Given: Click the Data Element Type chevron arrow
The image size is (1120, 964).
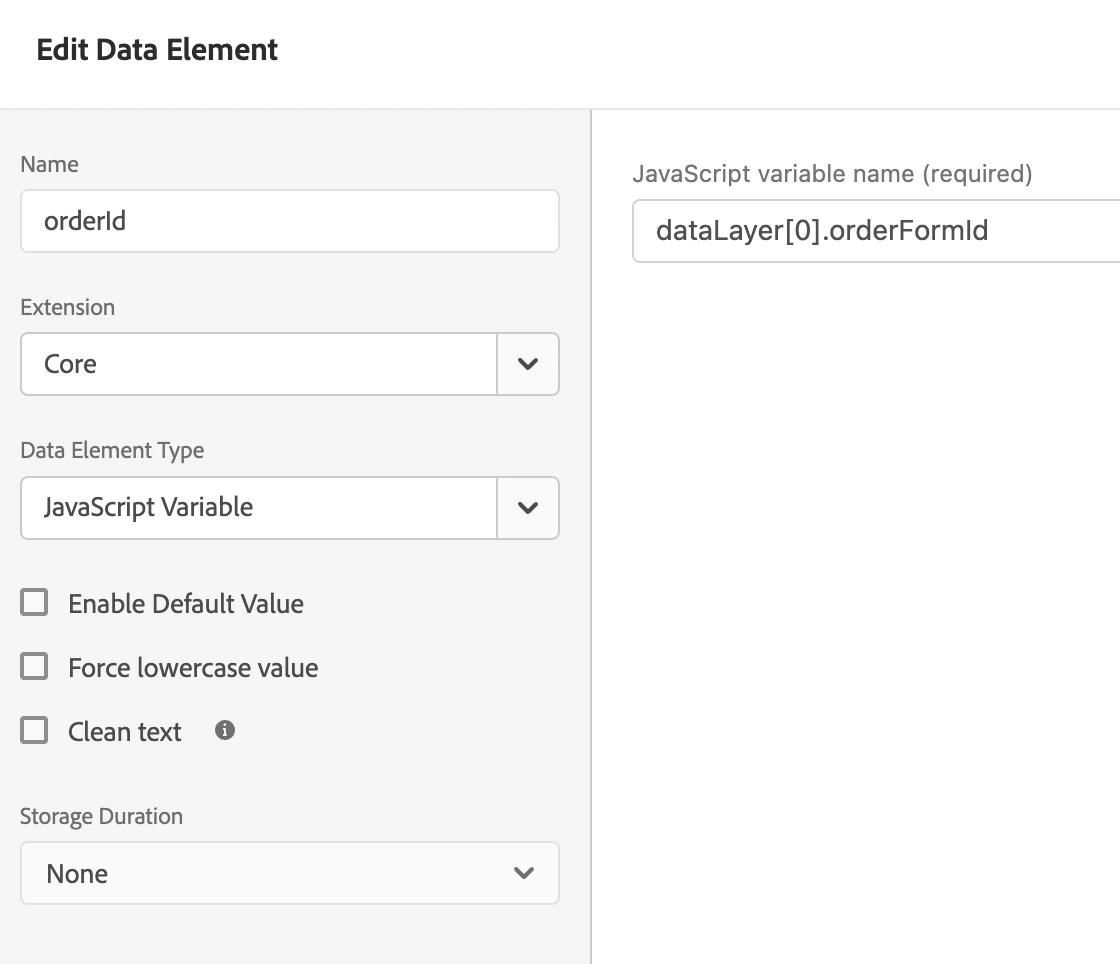Looking at the screenshot, I should coord(528,507).
